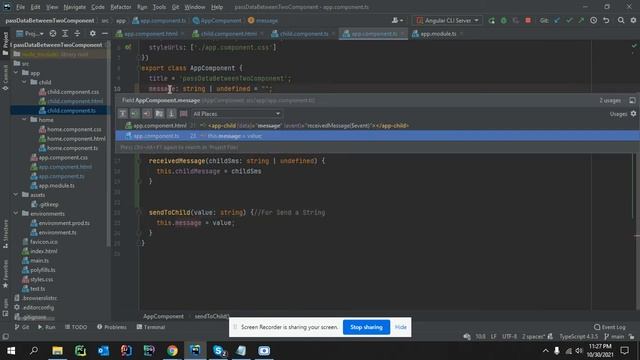Open usages popup settings gear
640x360 pixels.
[x=633, y=114]
